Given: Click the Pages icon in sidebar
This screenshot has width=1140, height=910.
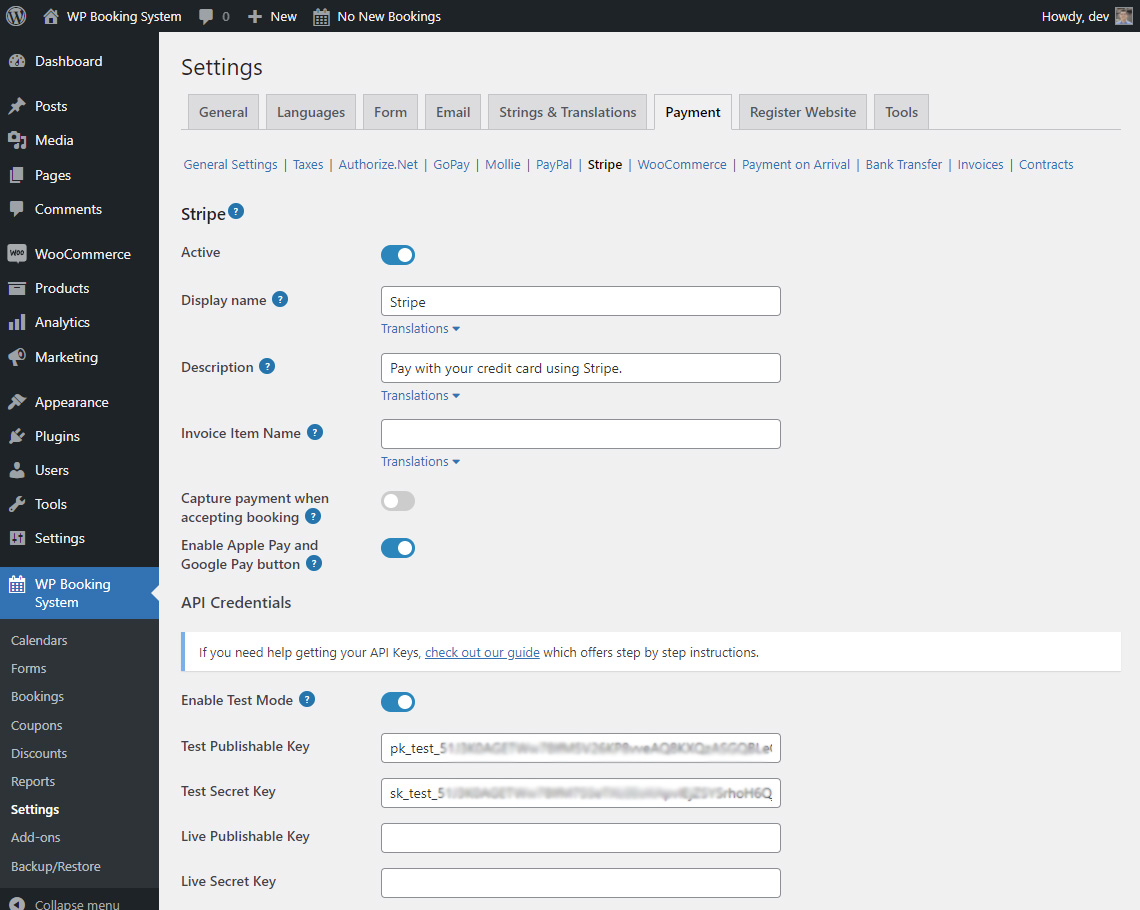Looking at the screenshot, I should click(x=17, y=175).
